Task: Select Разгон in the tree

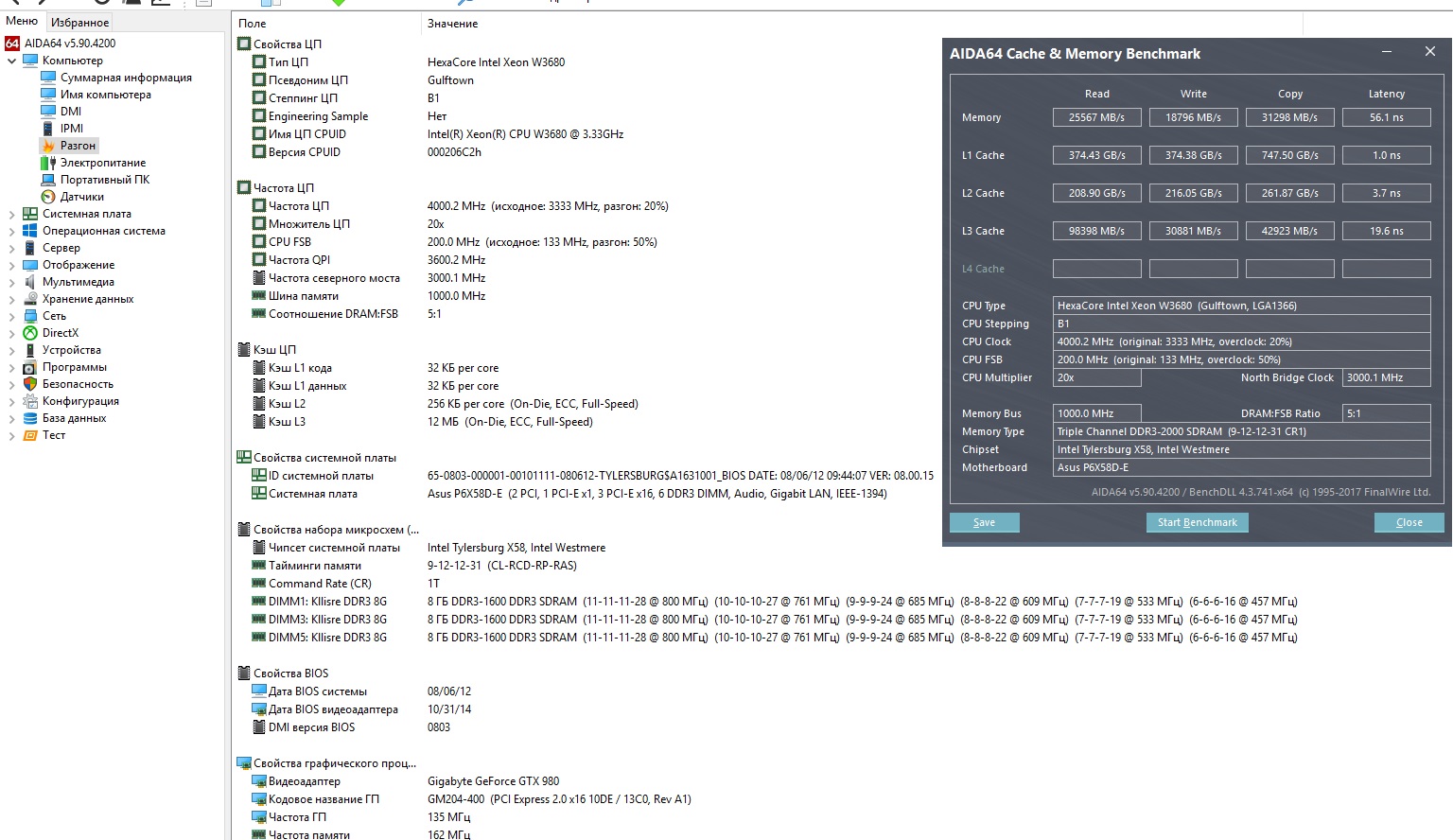Action: (x=78, y=146)
